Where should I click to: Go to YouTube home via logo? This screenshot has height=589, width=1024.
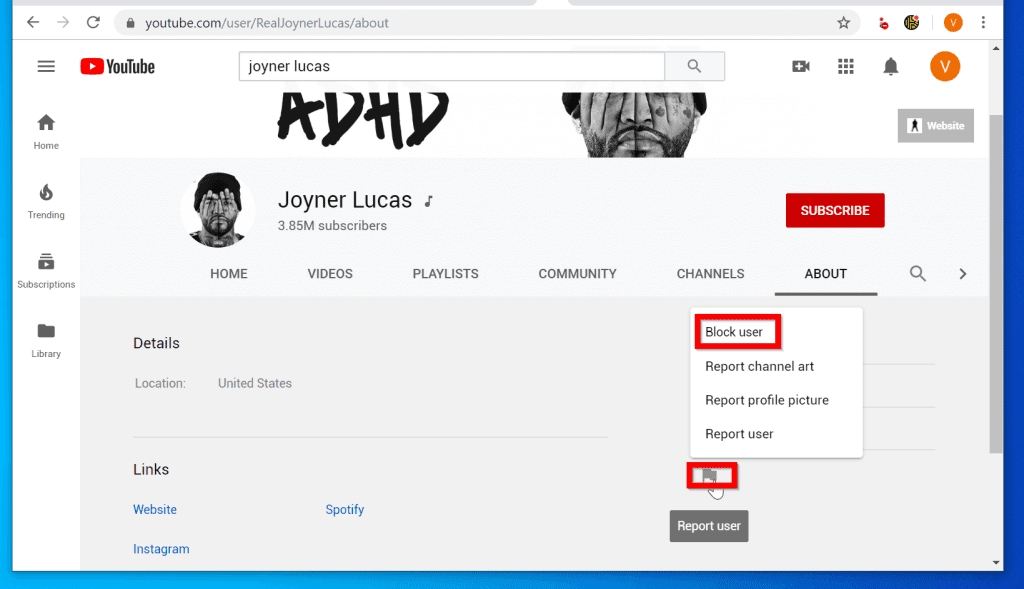[118, 67]
